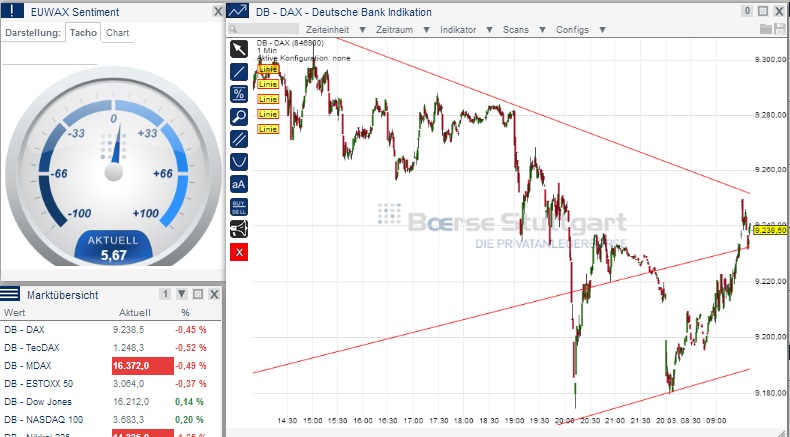
Task: Click the Darstellung: label
Action: (33, 33)
